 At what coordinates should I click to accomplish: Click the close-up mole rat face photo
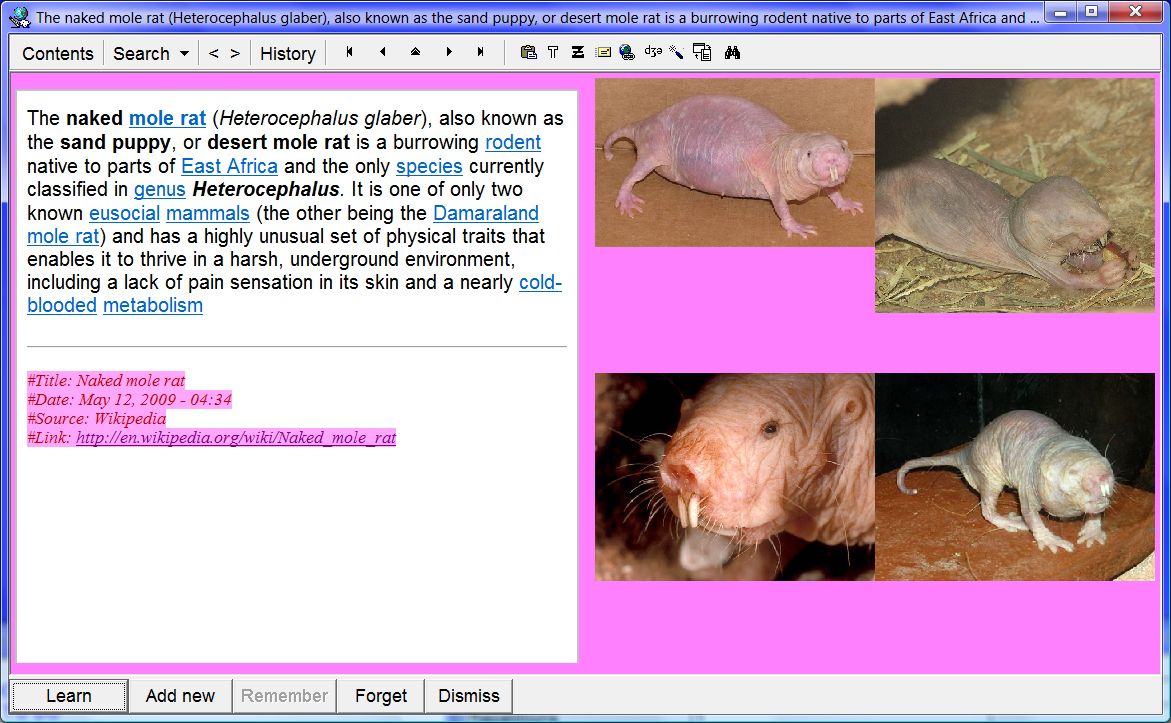click(x=734, y=476)
